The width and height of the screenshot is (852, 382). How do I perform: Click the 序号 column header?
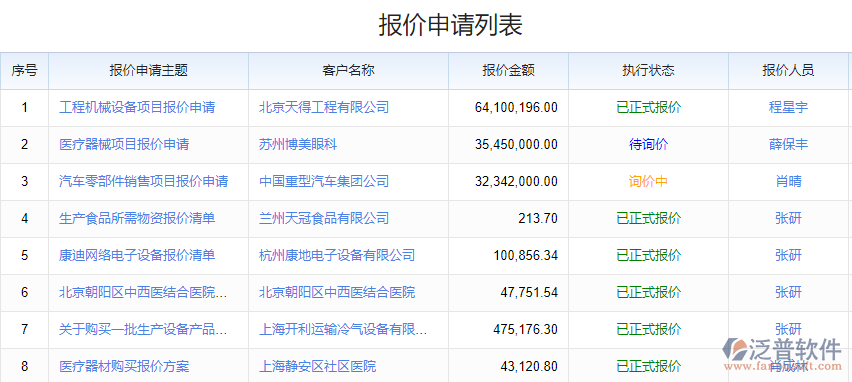24,71
